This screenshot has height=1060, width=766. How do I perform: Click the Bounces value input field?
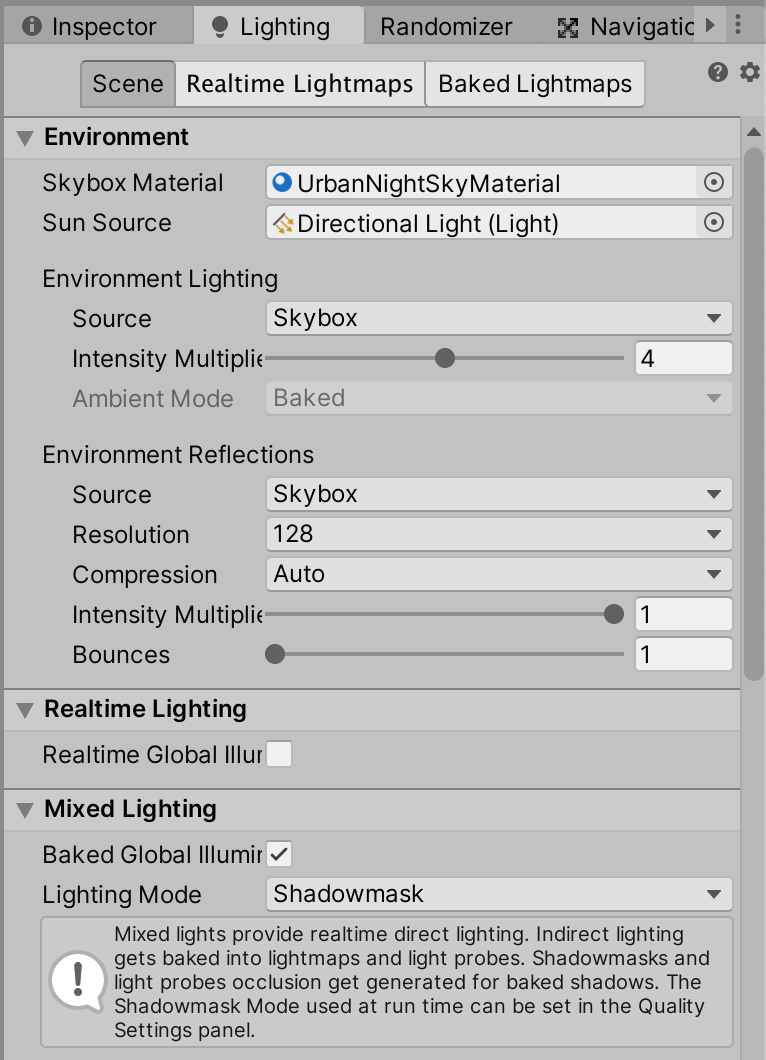point(683,655)
